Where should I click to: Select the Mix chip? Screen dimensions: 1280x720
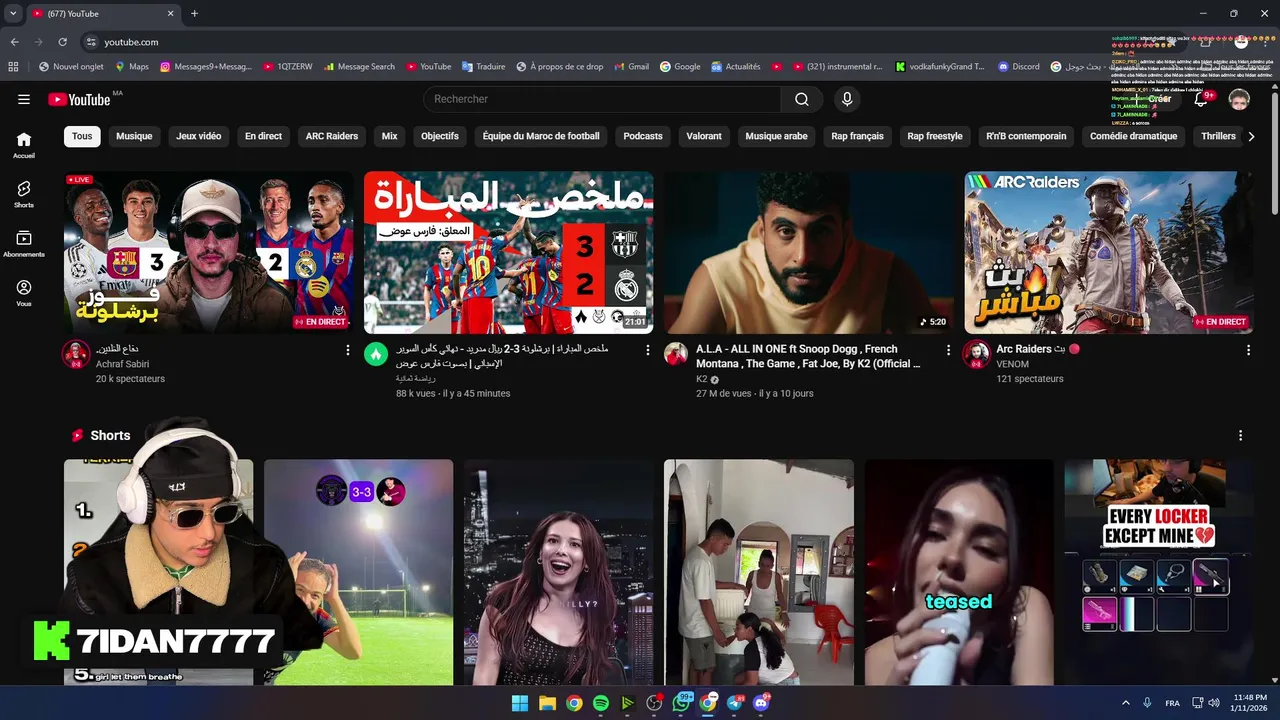point(389,136)
